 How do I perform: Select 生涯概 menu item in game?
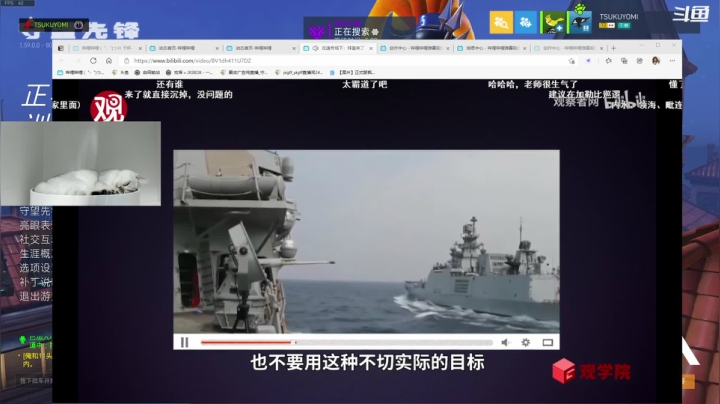[x=36, y=254]
